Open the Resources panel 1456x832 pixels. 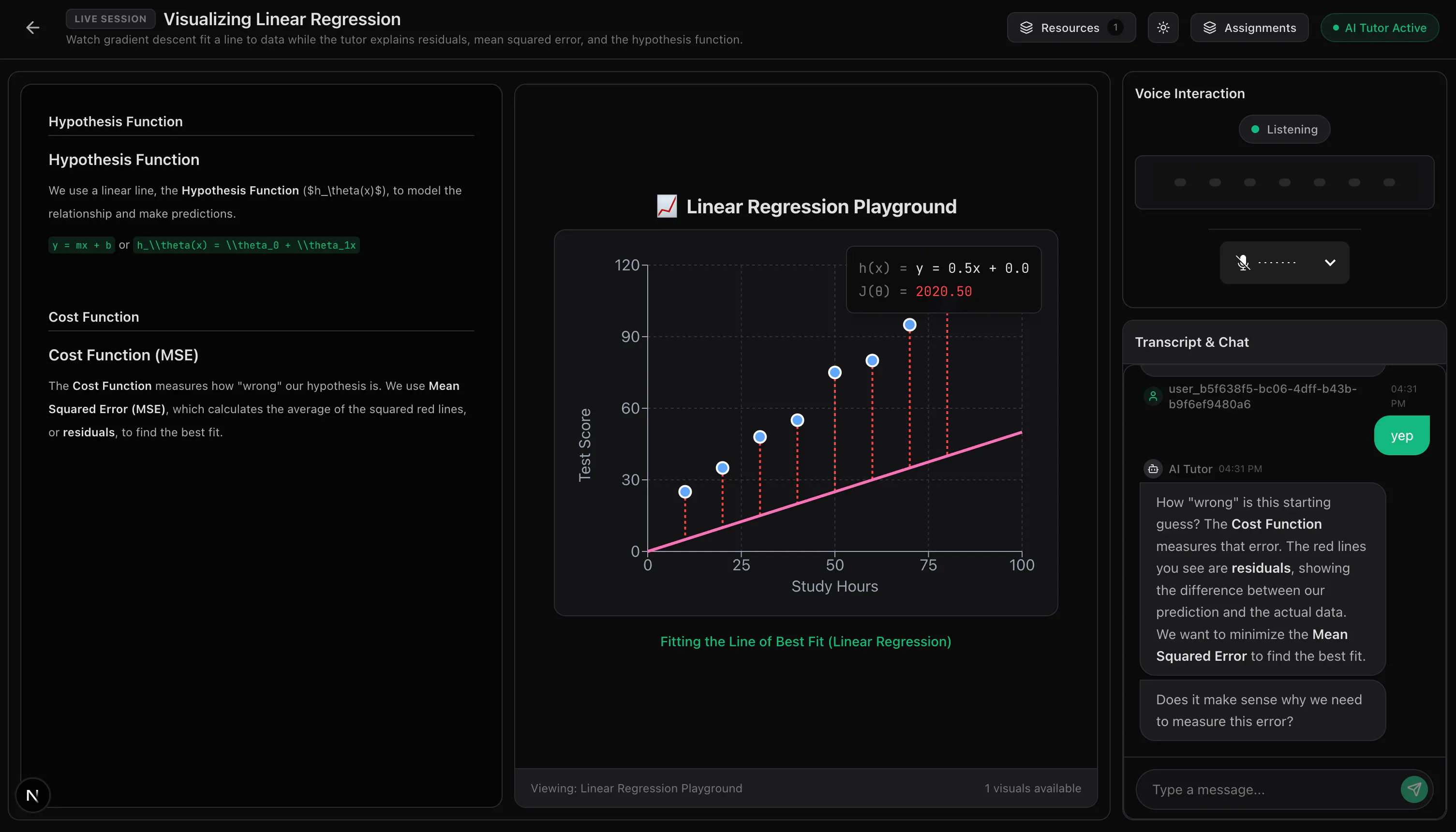pos(1071,28)
